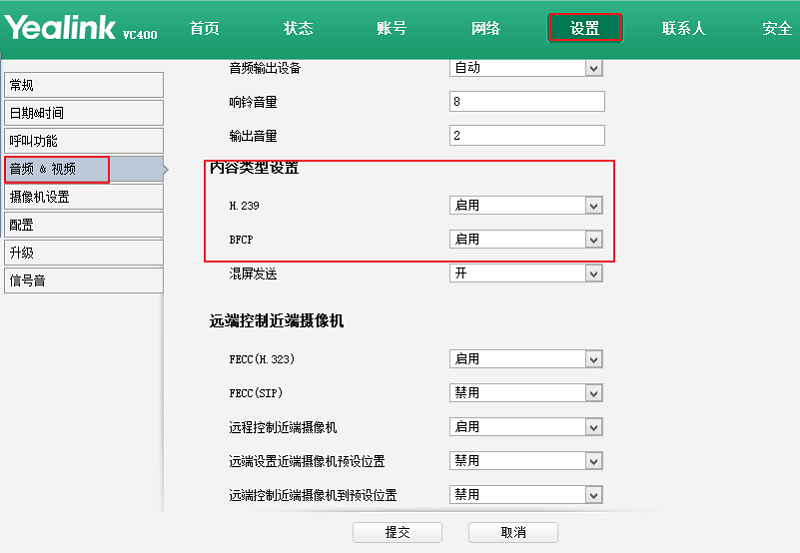This screenshot has height=553, width=800.
Task: Open the 联系人 tab
Action: tap(684, 28)
